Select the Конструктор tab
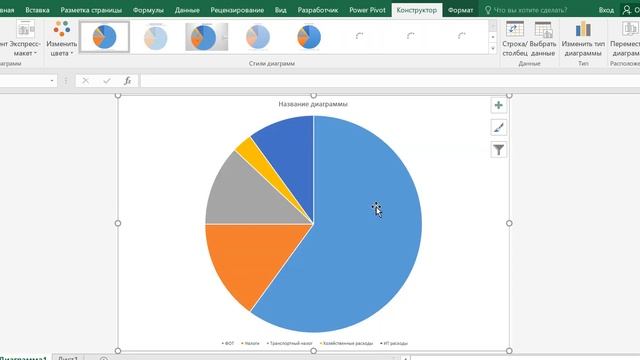Screen dimensions: 640x360 tap(416, 10)
